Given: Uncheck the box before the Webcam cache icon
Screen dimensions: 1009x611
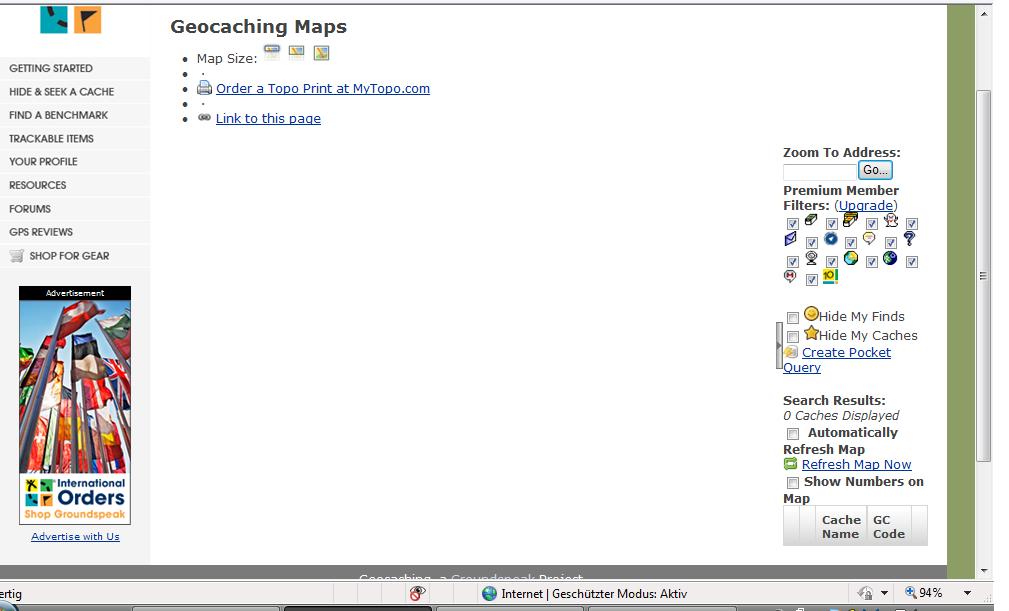Looking at the screenshot, I should [x=793, y=262].
